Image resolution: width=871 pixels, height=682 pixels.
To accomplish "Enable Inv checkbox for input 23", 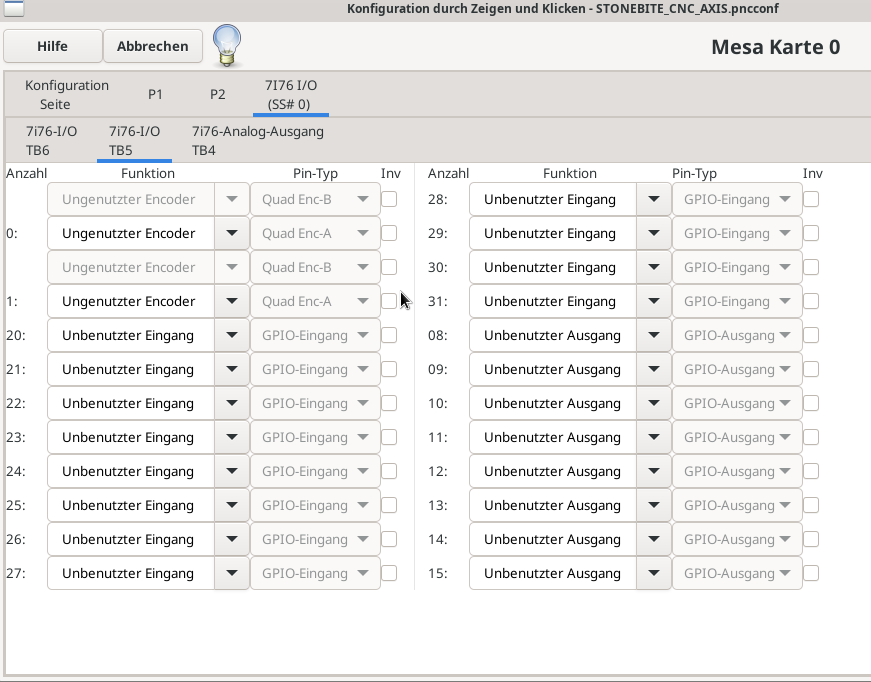I will click(x=389, y=437).
